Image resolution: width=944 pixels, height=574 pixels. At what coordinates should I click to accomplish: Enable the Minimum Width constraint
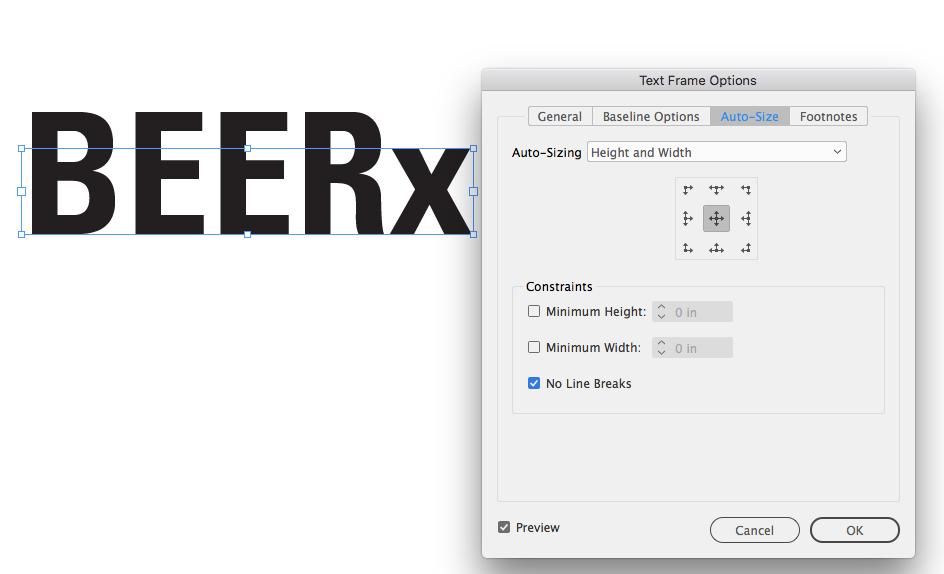pyautogui.click(x=534, y=348)
